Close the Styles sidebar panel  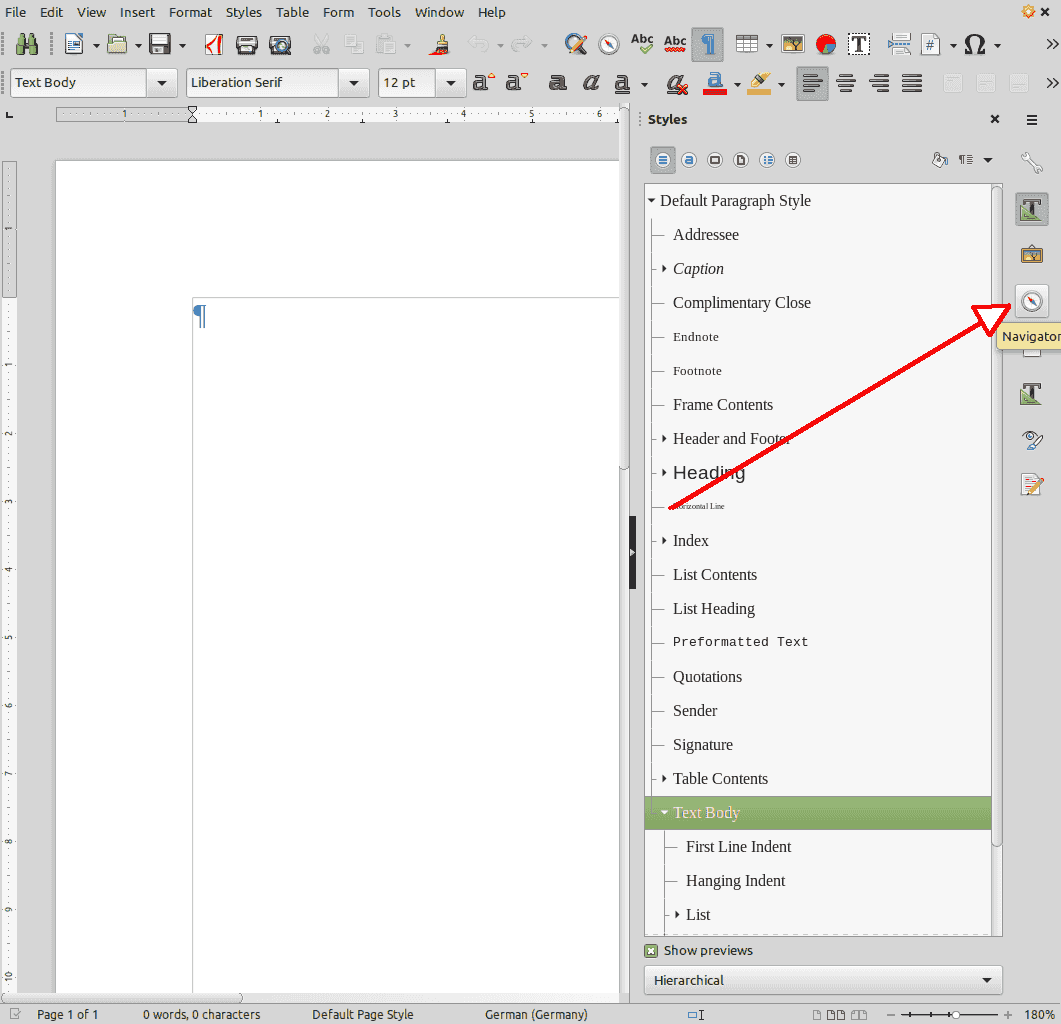995,119
